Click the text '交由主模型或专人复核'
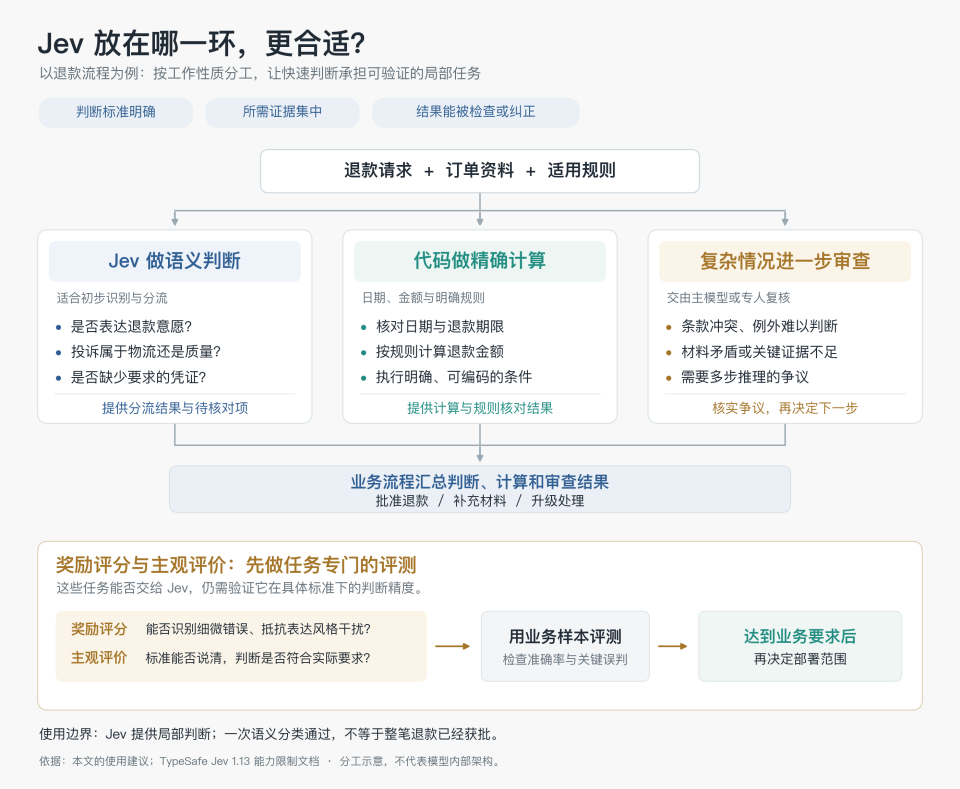Image resolution: width=960 pixels, height=789 pixels. coord(729,298)
